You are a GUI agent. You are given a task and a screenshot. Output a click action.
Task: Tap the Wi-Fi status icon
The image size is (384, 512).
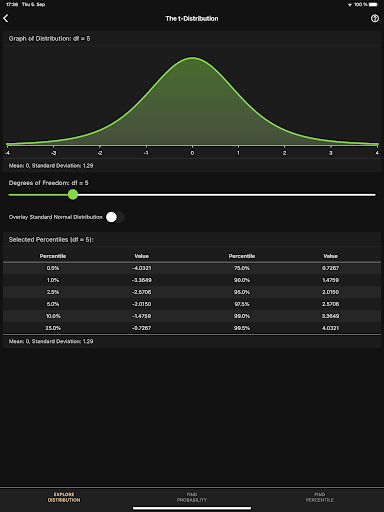(350, 5)
